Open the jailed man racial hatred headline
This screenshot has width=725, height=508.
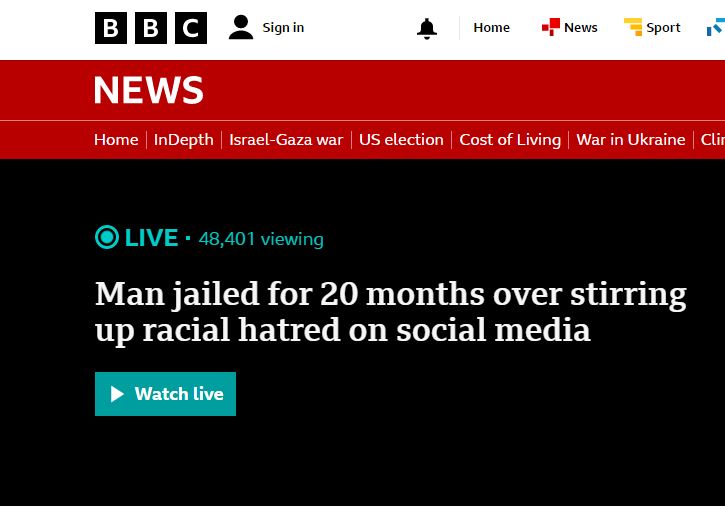390,311
